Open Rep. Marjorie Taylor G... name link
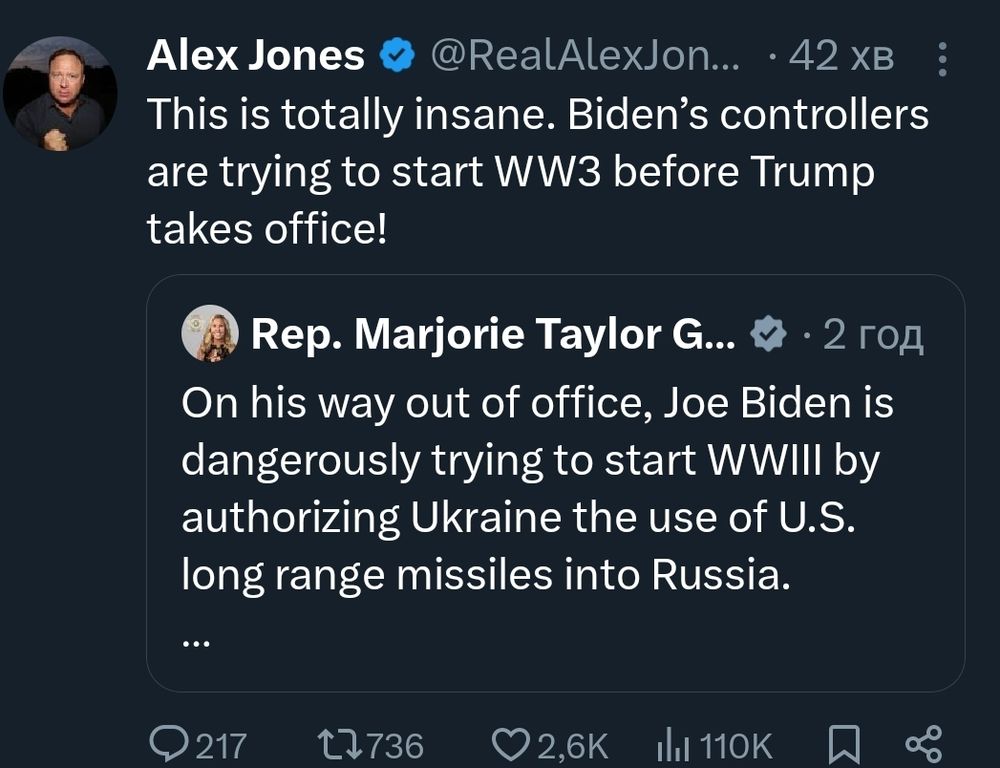Screen dimensions: 1000x768 point(493,334)
